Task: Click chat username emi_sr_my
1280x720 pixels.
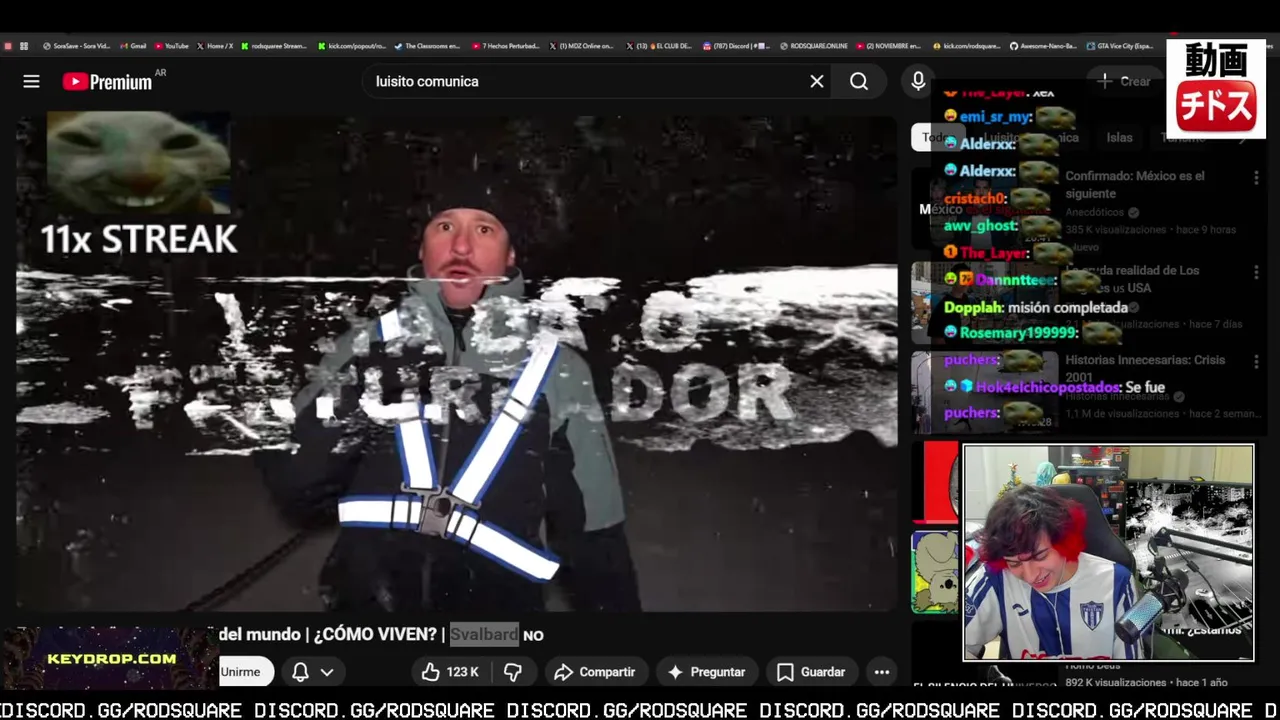Action: click(x=995, y=117)
